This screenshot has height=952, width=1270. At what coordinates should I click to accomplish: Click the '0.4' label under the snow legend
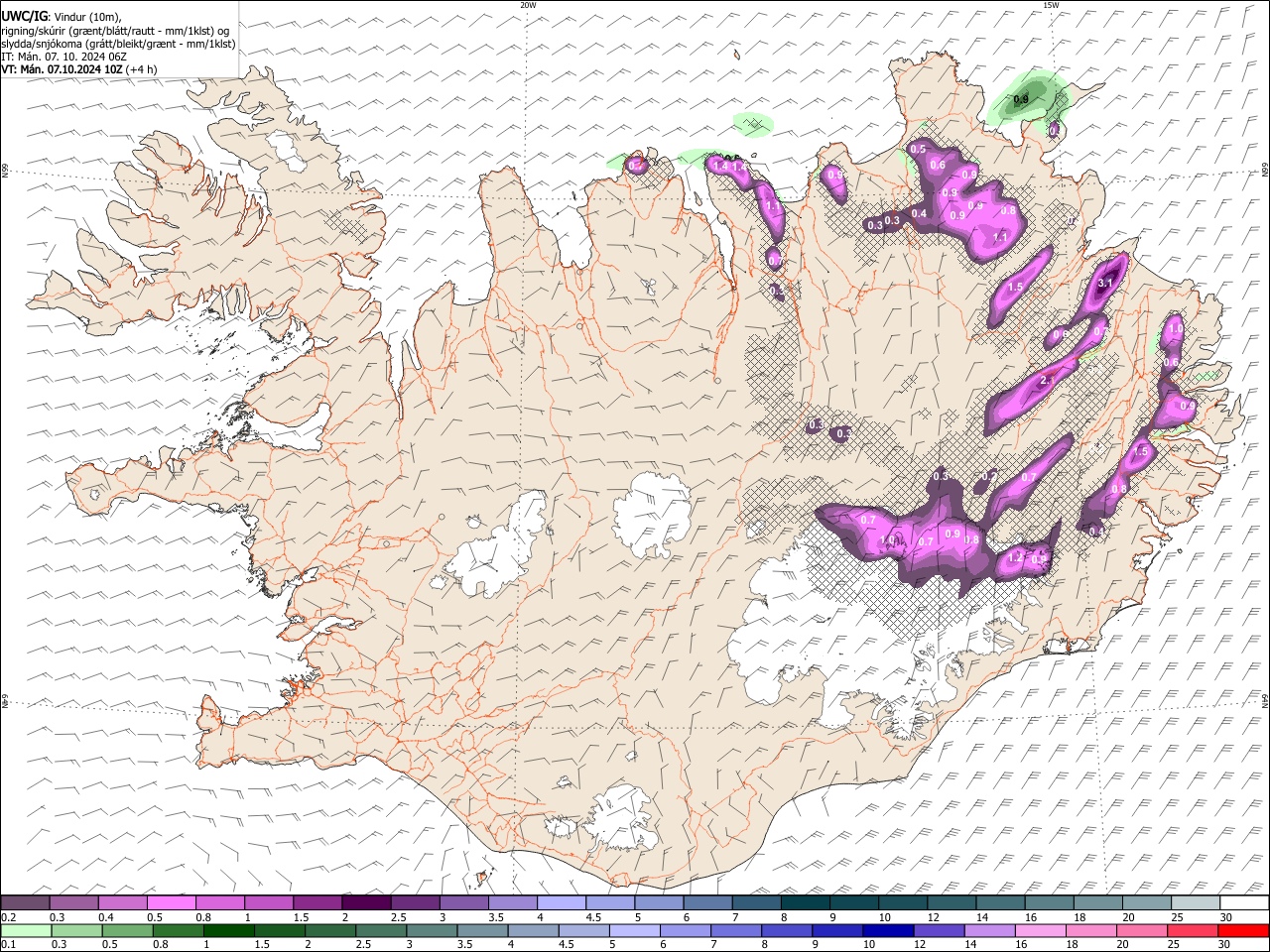tap(106, 917)
